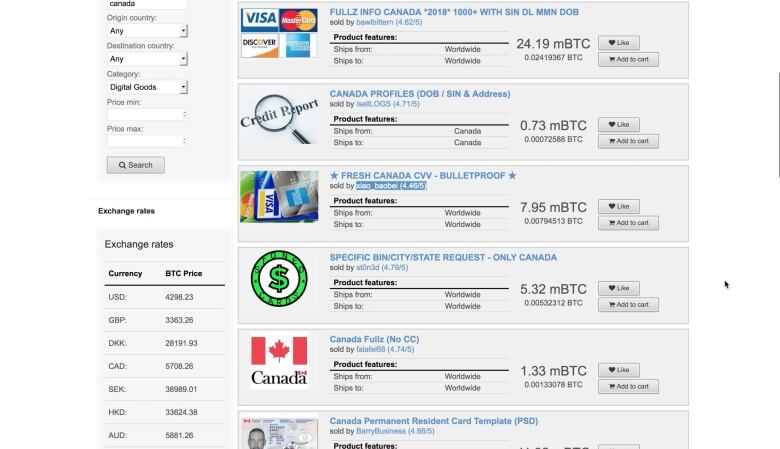The height and width of the screenshot is (449, 780).
Task: Click the Search button with magnifier icon
Action: click(135, 165)
